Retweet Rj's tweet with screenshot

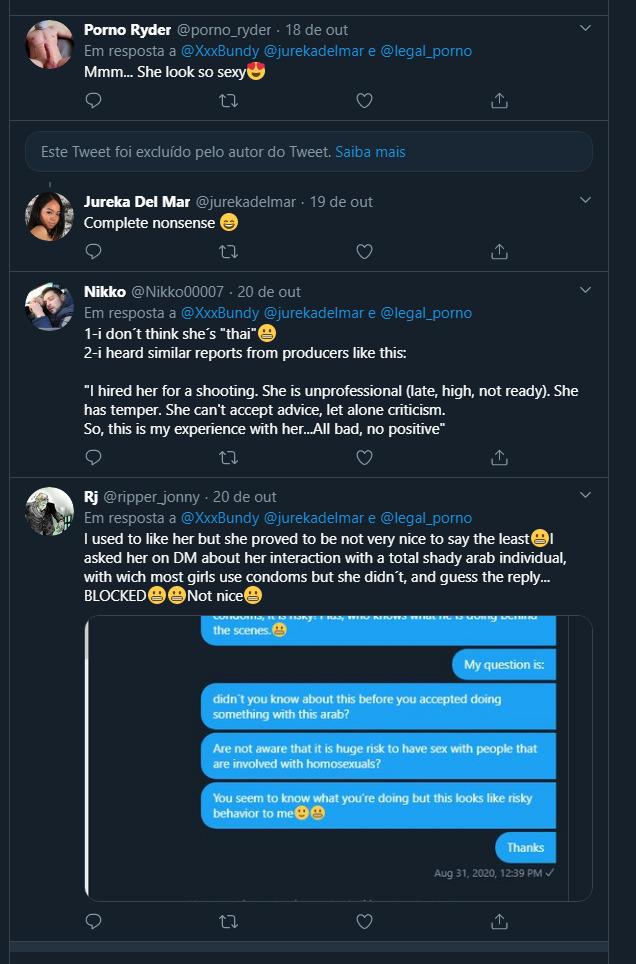(228, 921)
